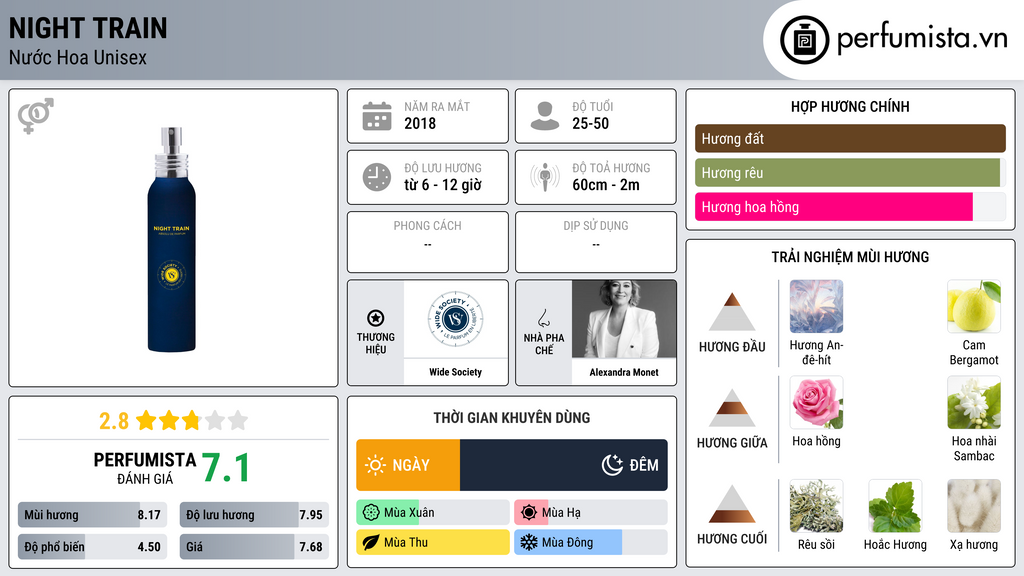Click the unisex gender symbol icon
The image size is (1024, 576).
click(x=35, y=116)
